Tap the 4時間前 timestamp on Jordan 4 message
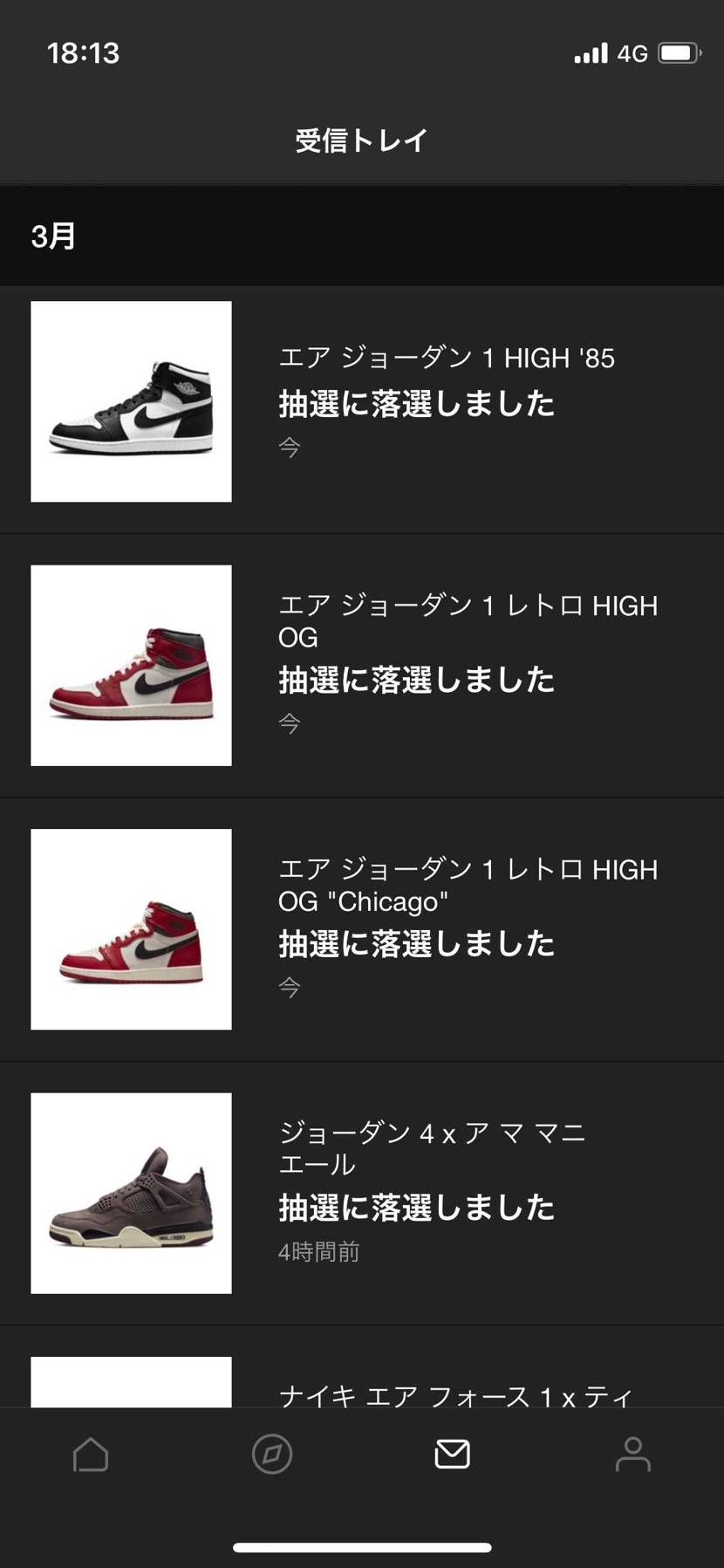The height and width of the screenshot is (1568, 724). (x=318, y=1252)
